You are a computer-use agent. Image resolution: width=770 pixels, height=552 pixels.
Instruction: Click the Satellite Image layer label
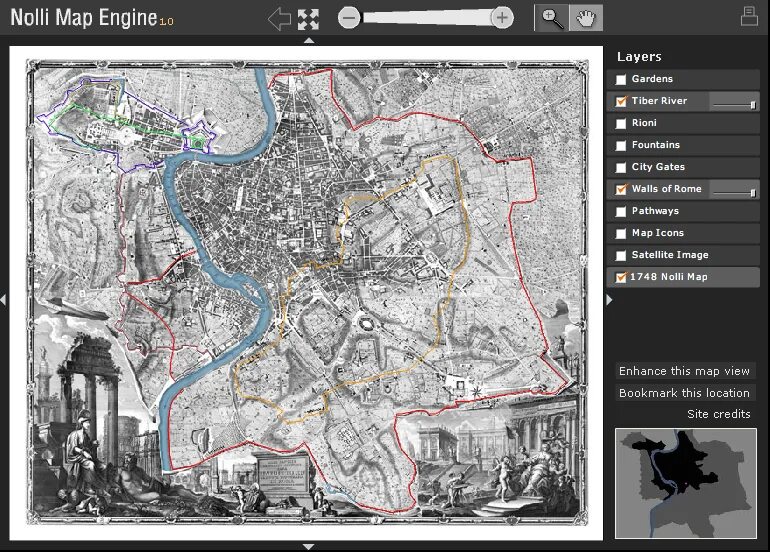pyautogui.click(x=670, y=255)
